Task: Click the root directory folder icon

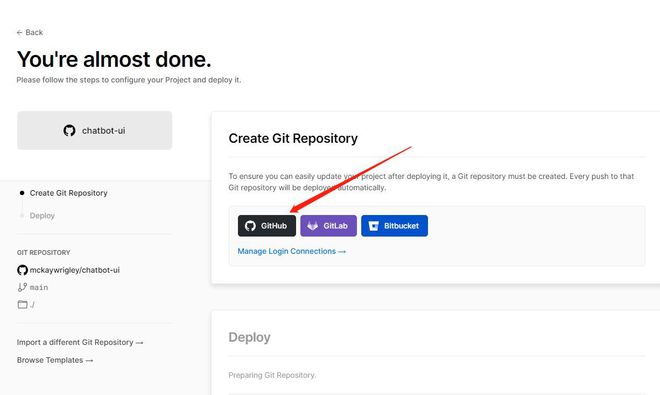Action: point(22,304)
